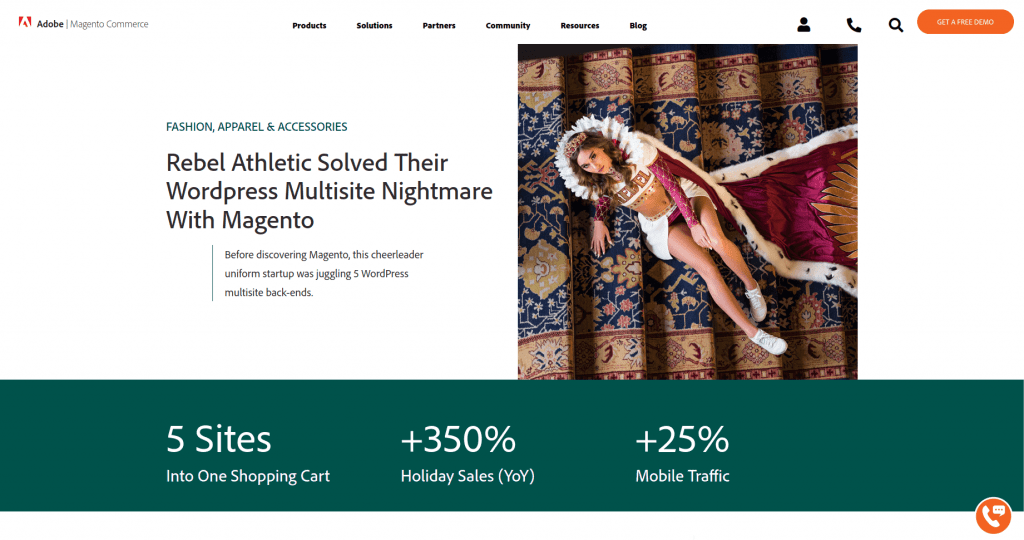The height and width of the screenshot is (540, 1024).
Task: Click the Rebel Athletic headline
Action: [x=329, y=191]
